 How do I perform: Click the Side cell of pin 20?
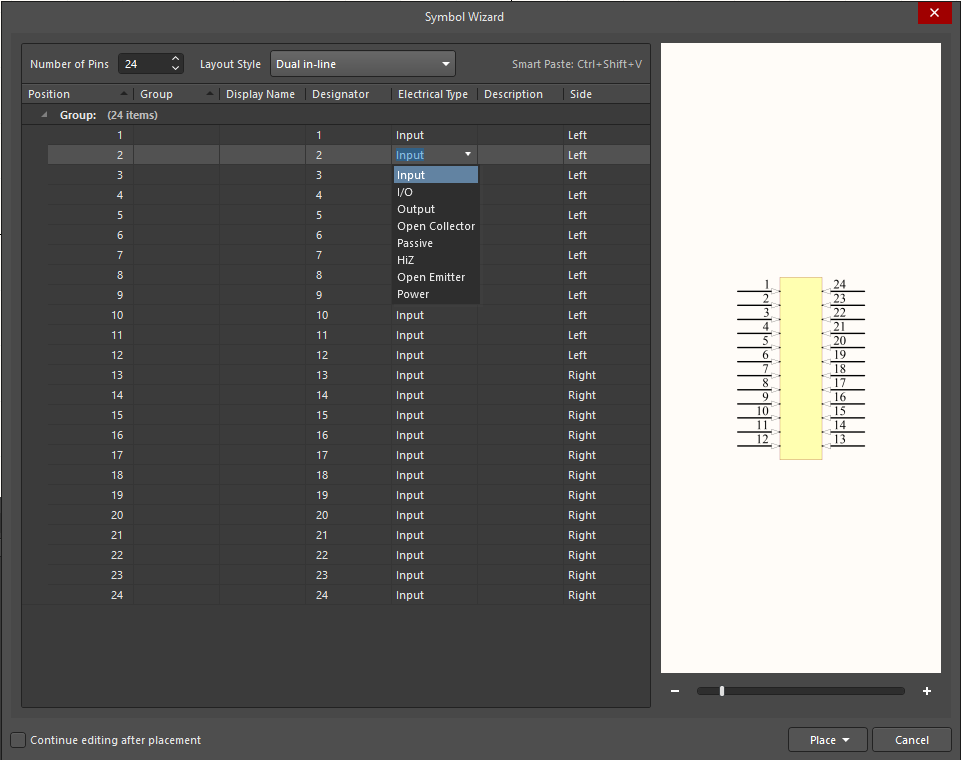(607, 515)
